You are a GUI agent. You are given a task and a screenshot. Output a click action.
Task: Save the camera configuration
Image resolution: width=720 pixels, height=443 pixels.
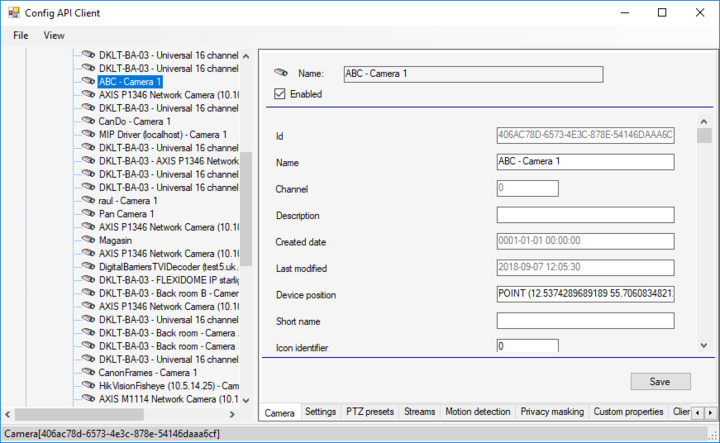pyautogui.click(x=660, y=381)
